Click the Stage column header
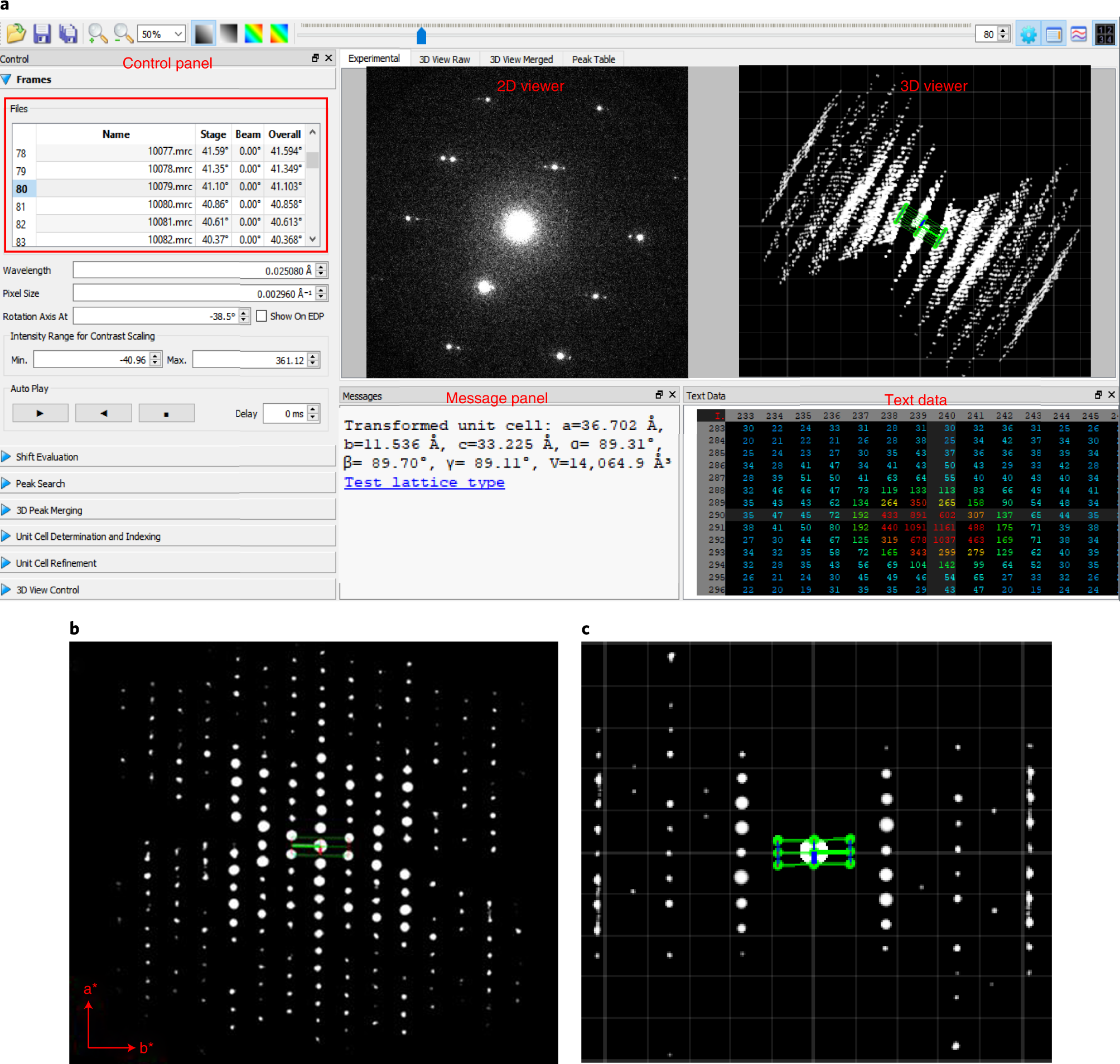The height and width of the screenshot is (1064, 1120). pyautogui.click(x=213, y=134)
